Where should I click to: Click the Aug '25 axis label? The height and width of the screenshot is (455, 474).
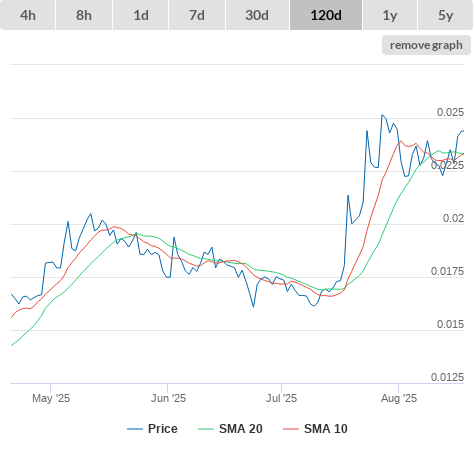pos(399,398)
